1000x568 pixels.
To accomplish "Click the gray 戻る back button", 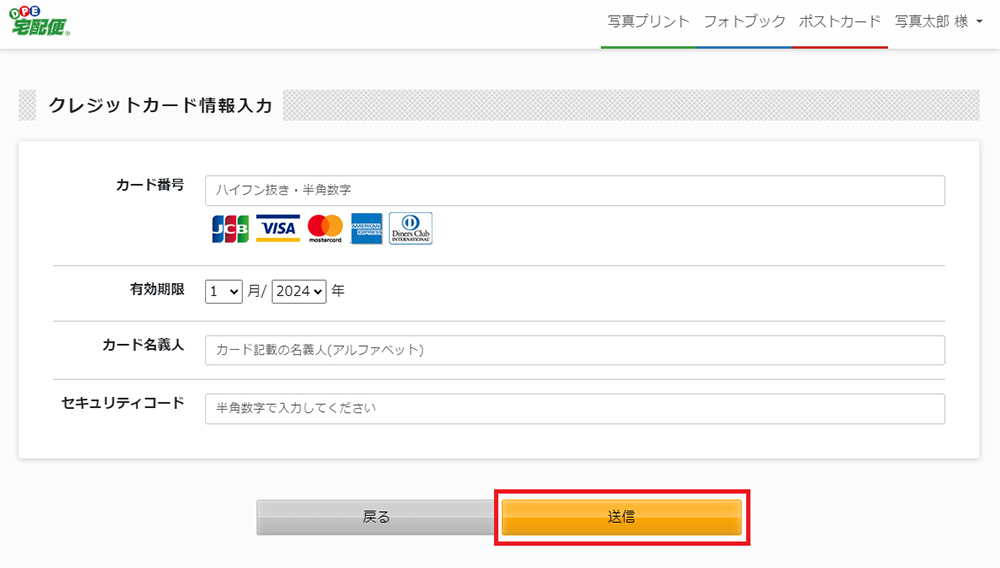I will click(x=376, y=517).
